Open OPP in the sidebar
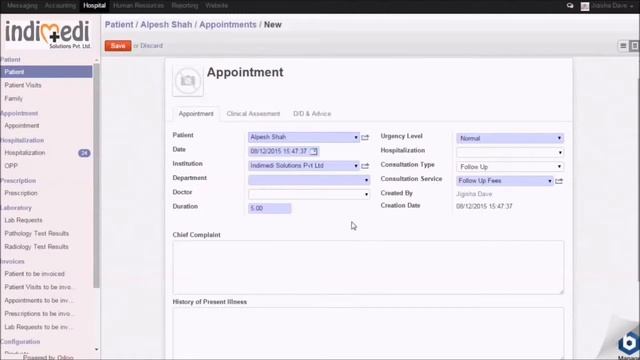Viewport: 640px width, 360px height. [11, 166]
